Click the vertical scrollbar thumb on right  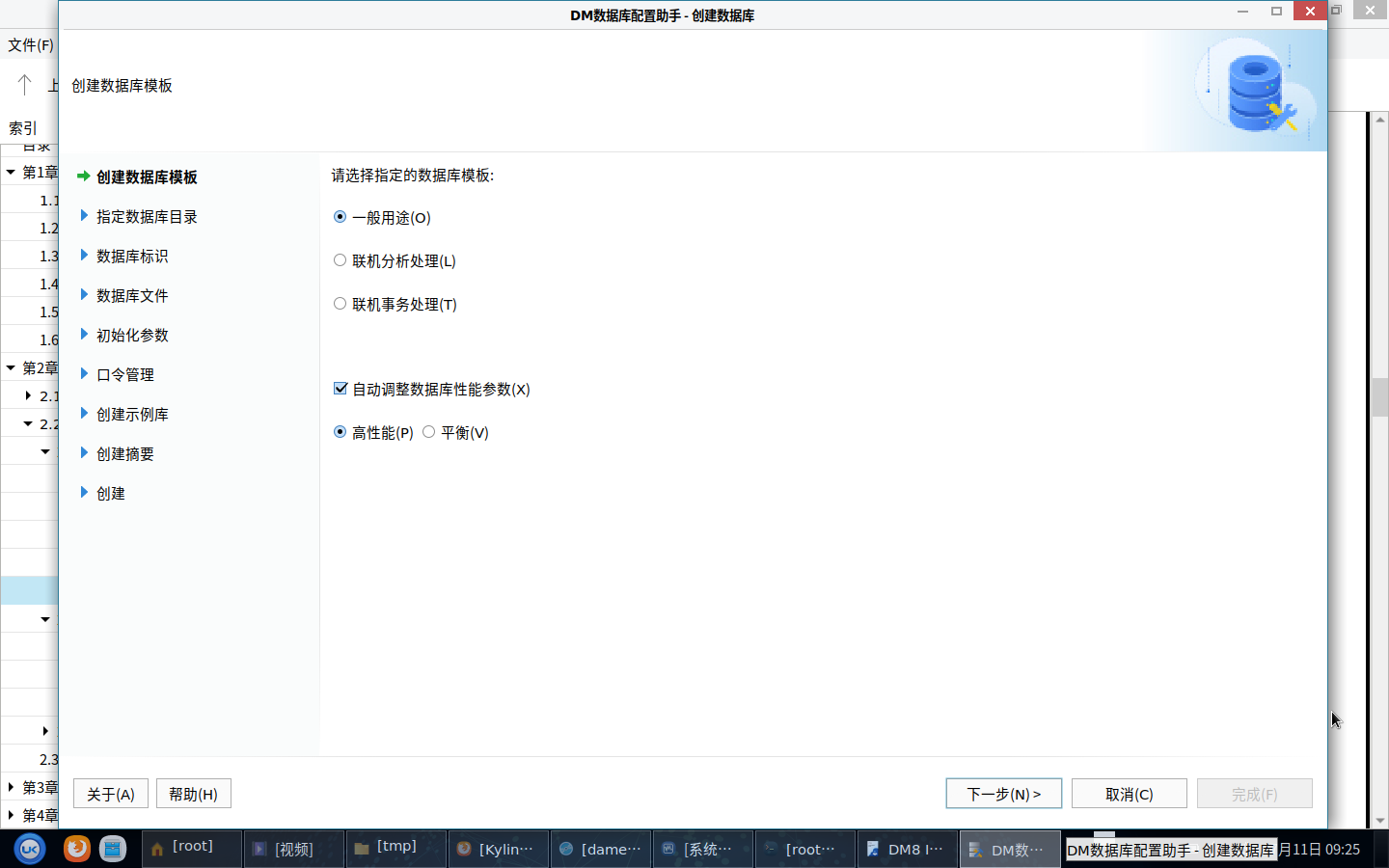coord(1379,396)
